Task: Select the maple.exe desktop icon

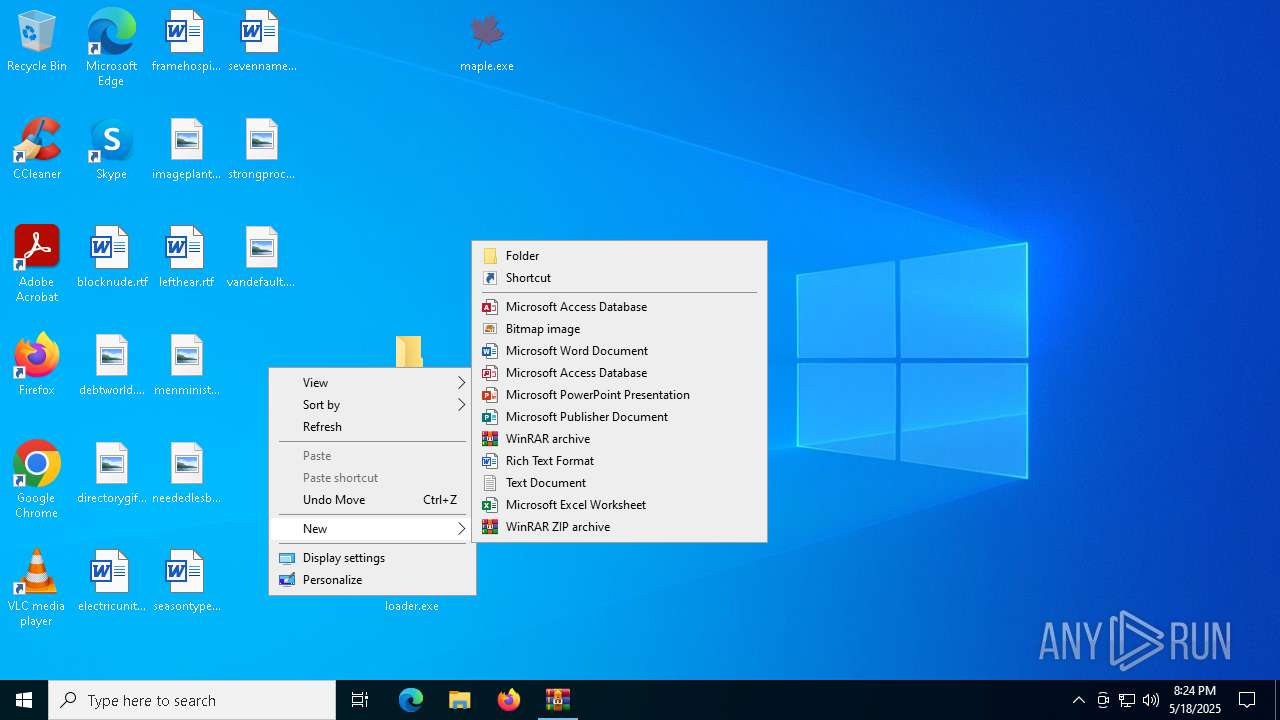Action: point(487,41)
